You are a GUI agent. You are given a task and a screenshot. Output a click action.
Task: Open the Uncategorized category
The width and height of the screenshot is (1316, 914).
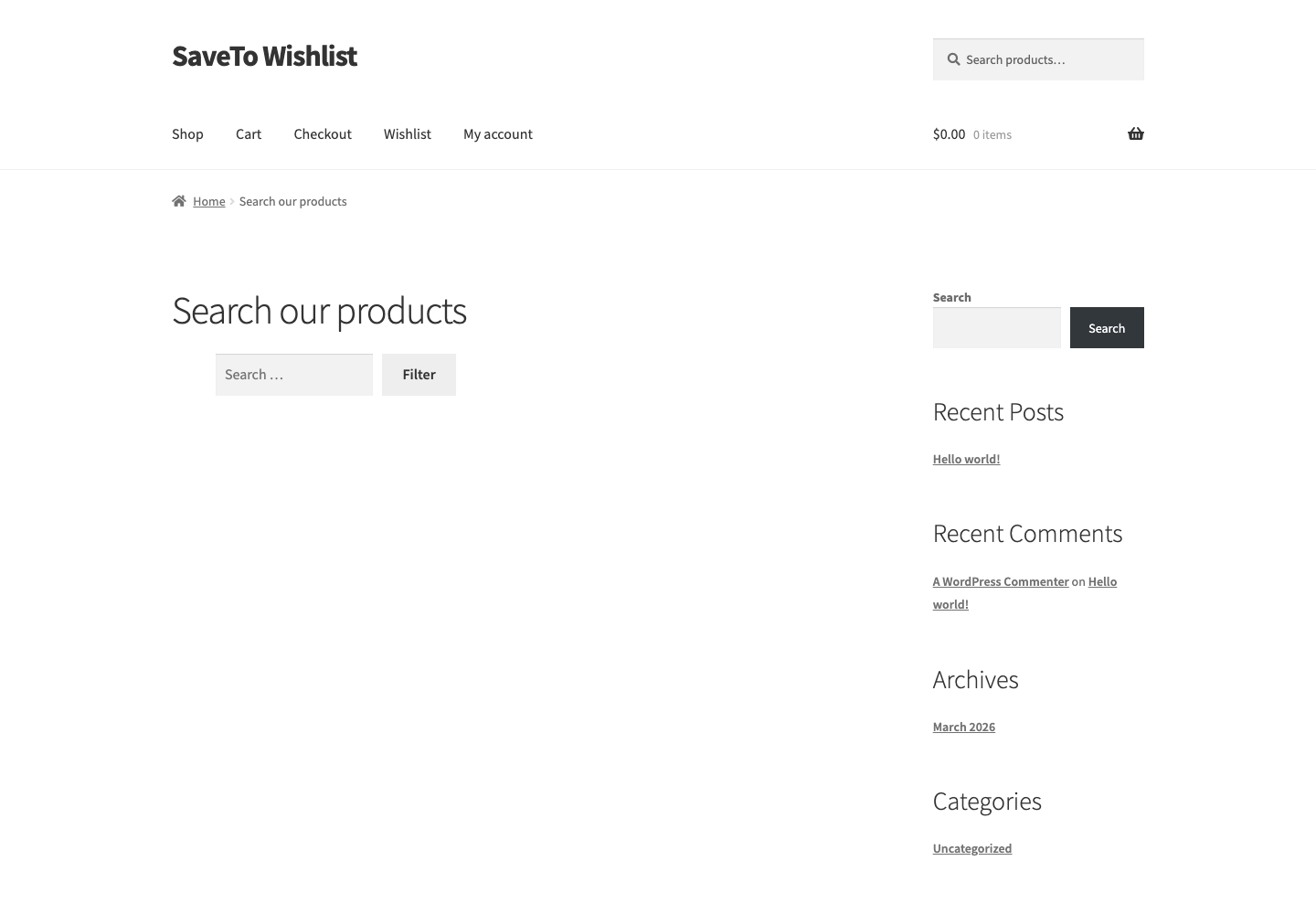point(972,848)
